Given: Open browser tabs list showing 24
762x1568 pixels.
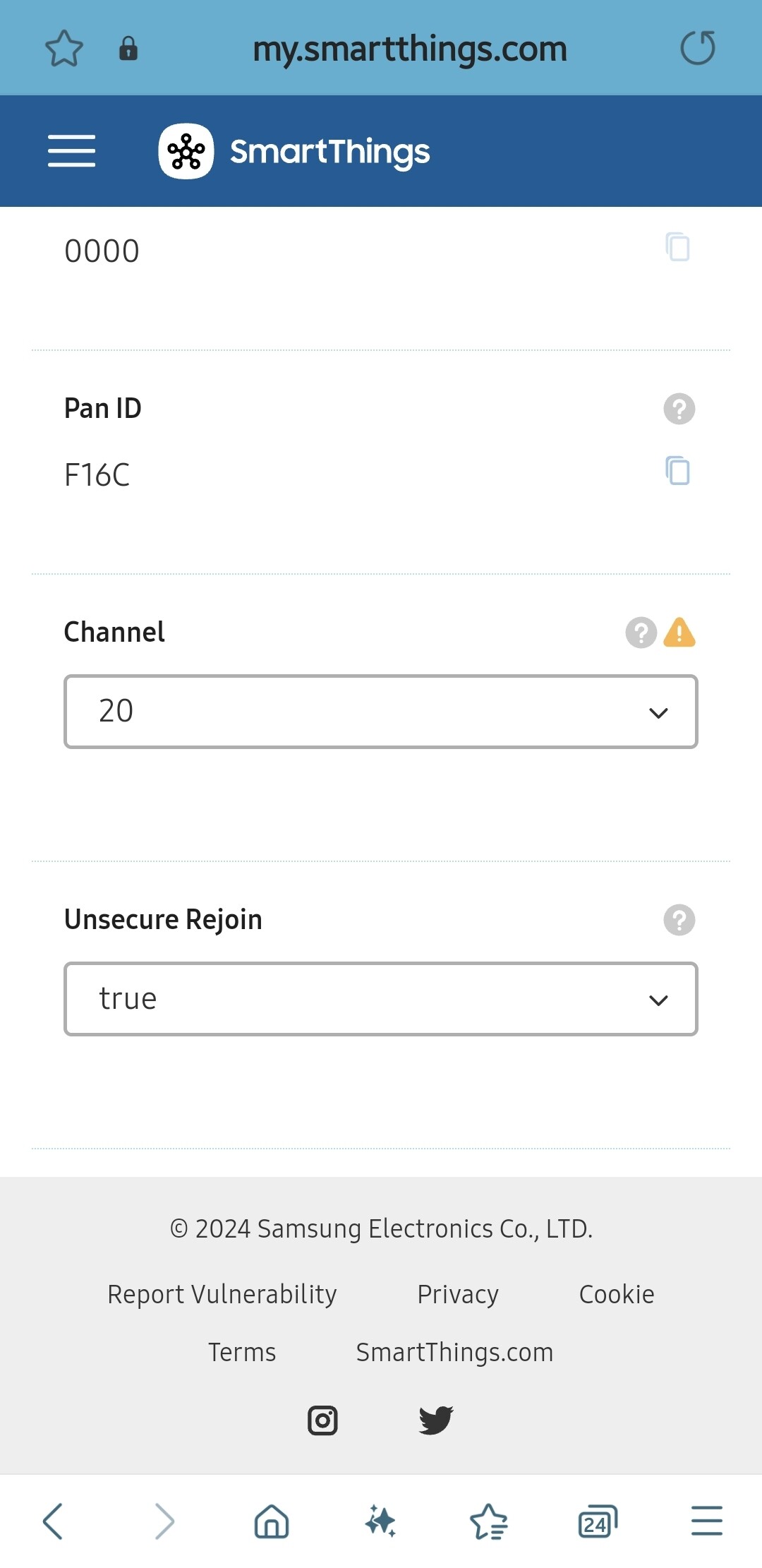Looking at the screenshot, I should pos(597,1521).
